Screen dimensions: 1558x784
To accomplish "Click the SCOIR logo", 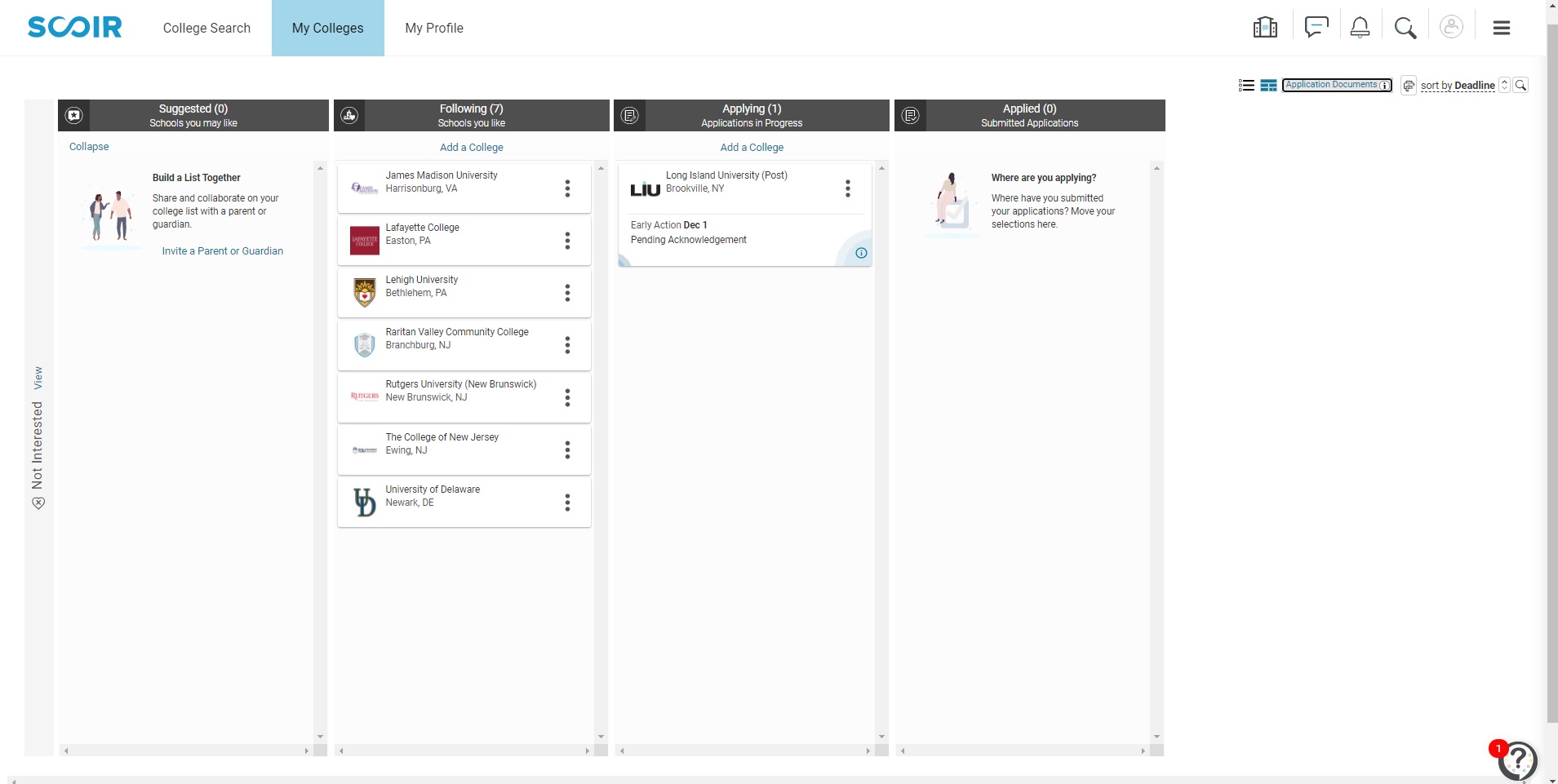I will (x=75, y=27).
